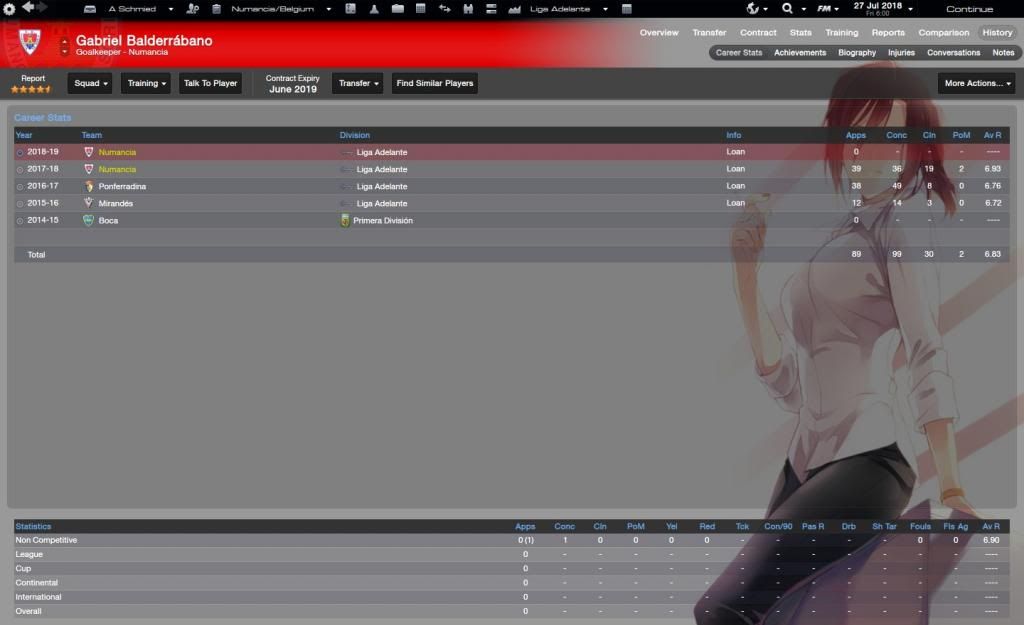
Task: Select the 2015-16 row radio circle
Action: (20, 204)
